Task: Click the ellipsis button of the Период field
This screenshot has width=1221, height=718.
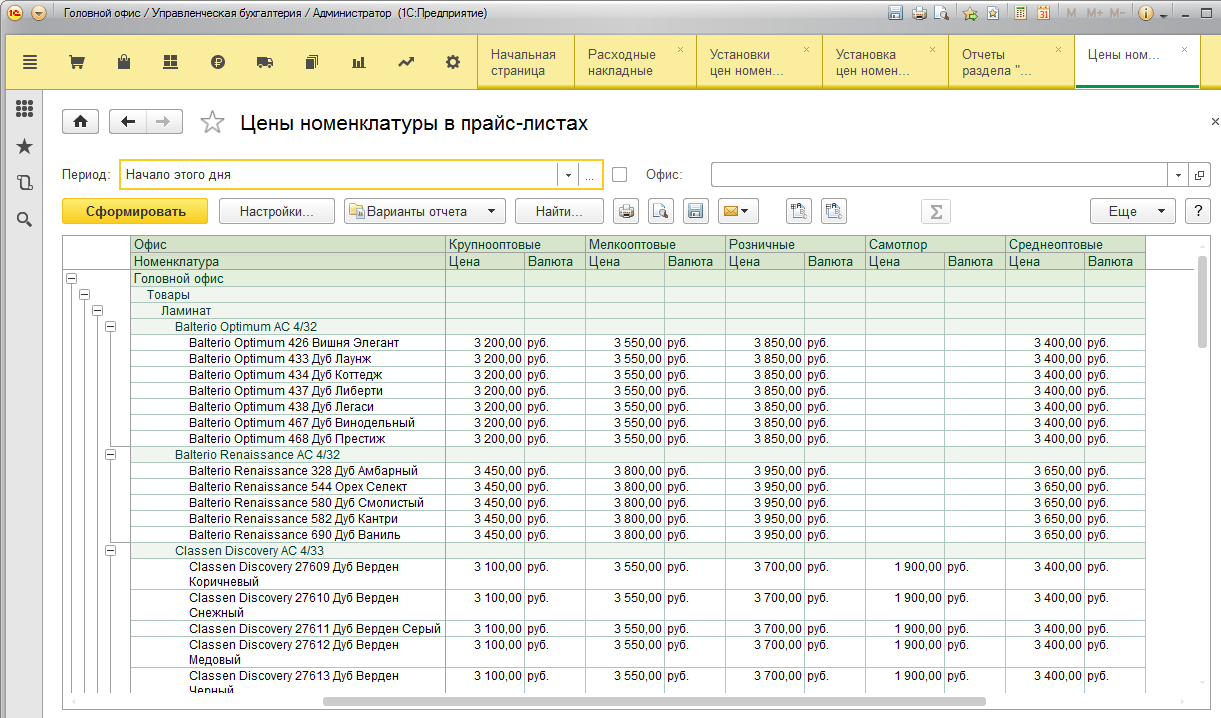Action: click(590, 175)
